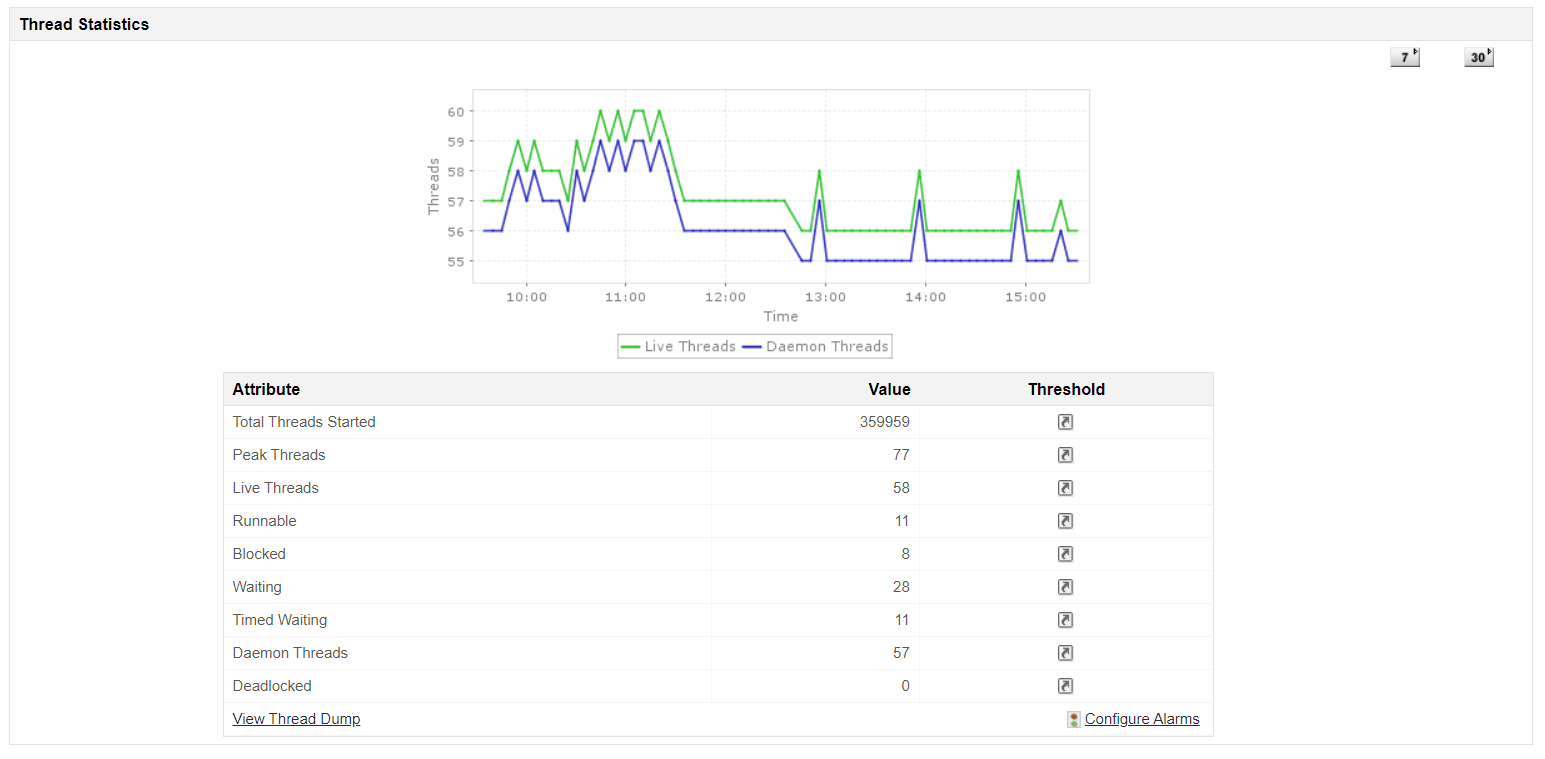Screen dimensions: 1545x759
Task: Configure threshold for Live Threads row
Action: pyautogui.click(x=1064, y=487)
